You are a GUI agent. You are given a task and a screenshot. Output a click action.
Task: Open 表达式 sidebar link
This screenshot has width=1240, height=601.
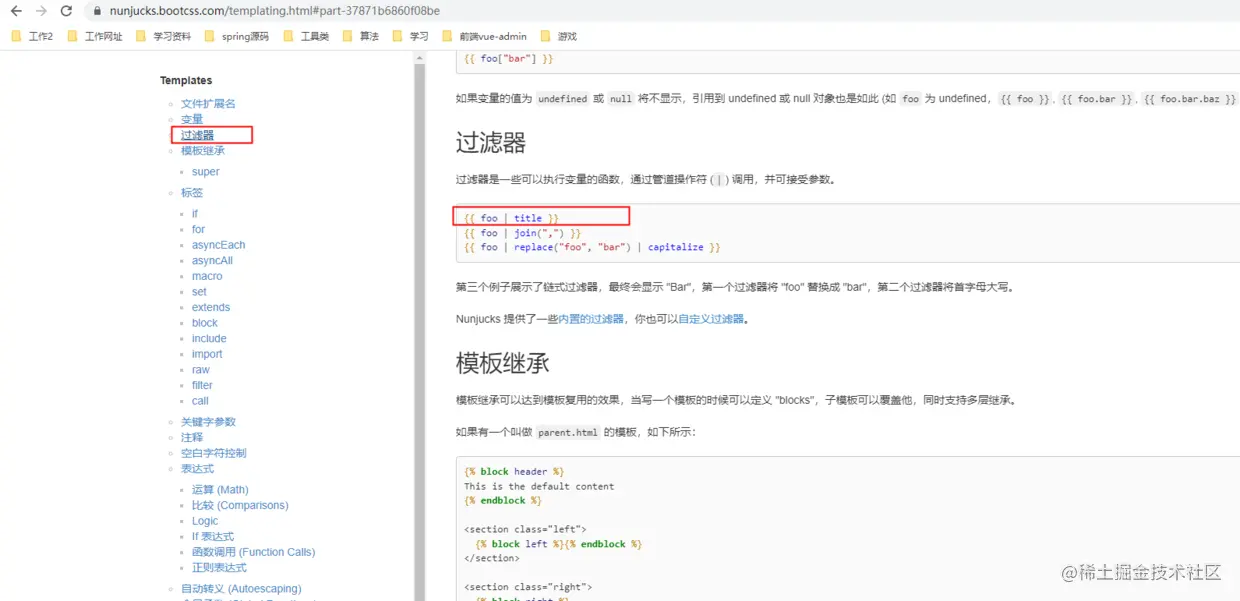tap(197, 469)
